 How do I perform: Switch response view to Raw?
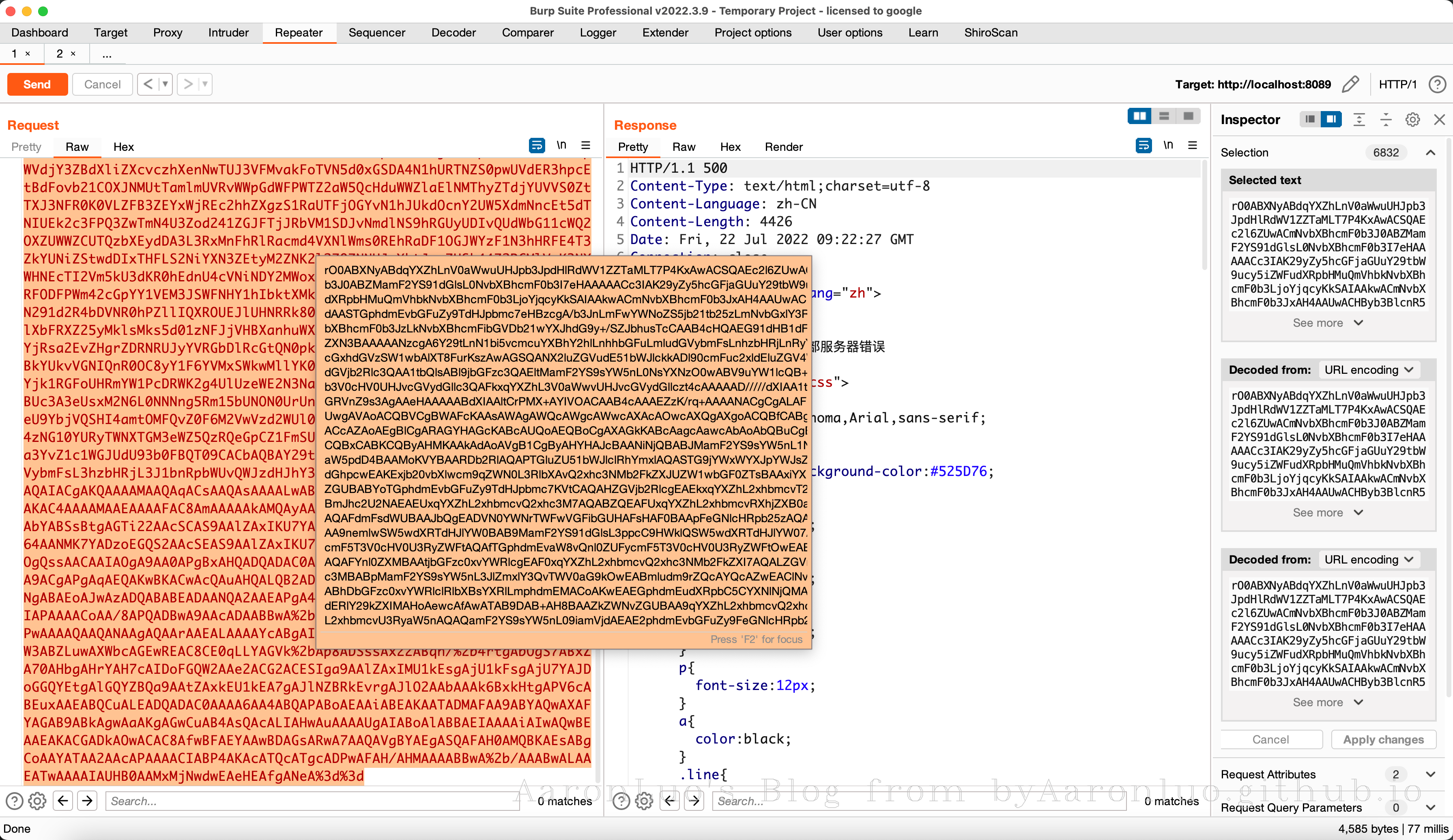click(683, 147)
